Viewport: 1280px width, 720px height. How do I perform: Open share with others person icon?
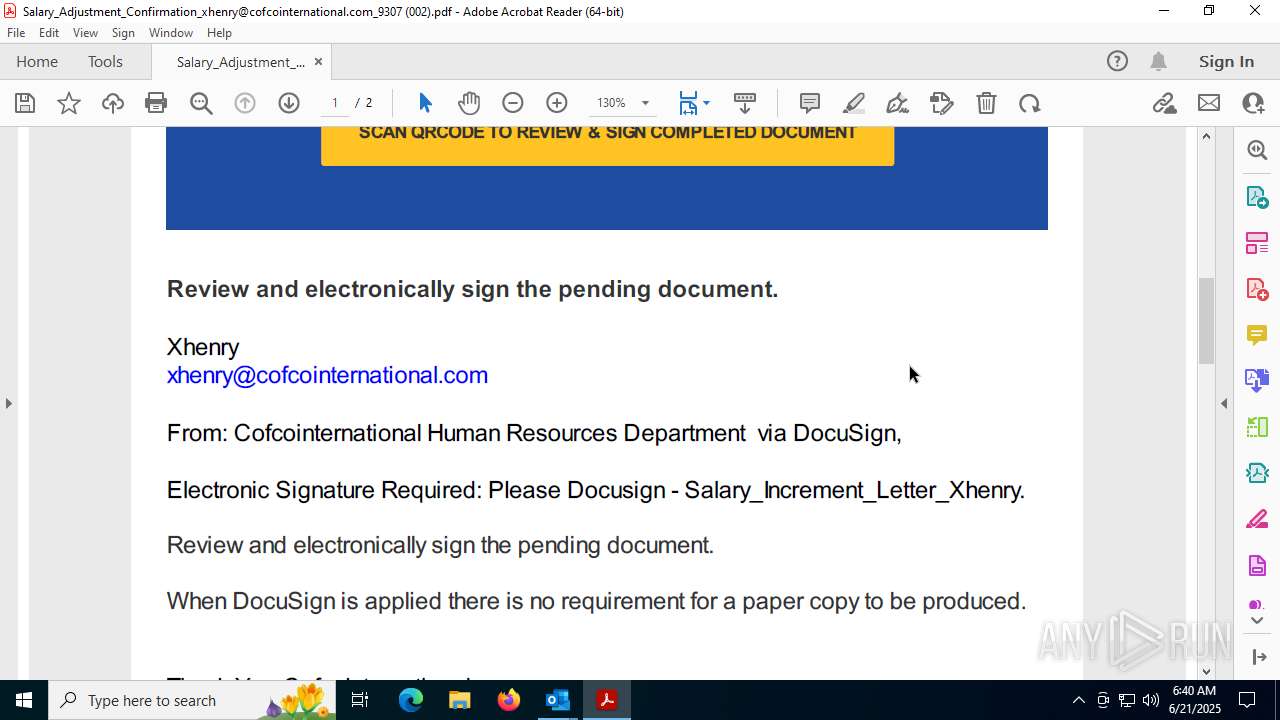point(1253,103)
